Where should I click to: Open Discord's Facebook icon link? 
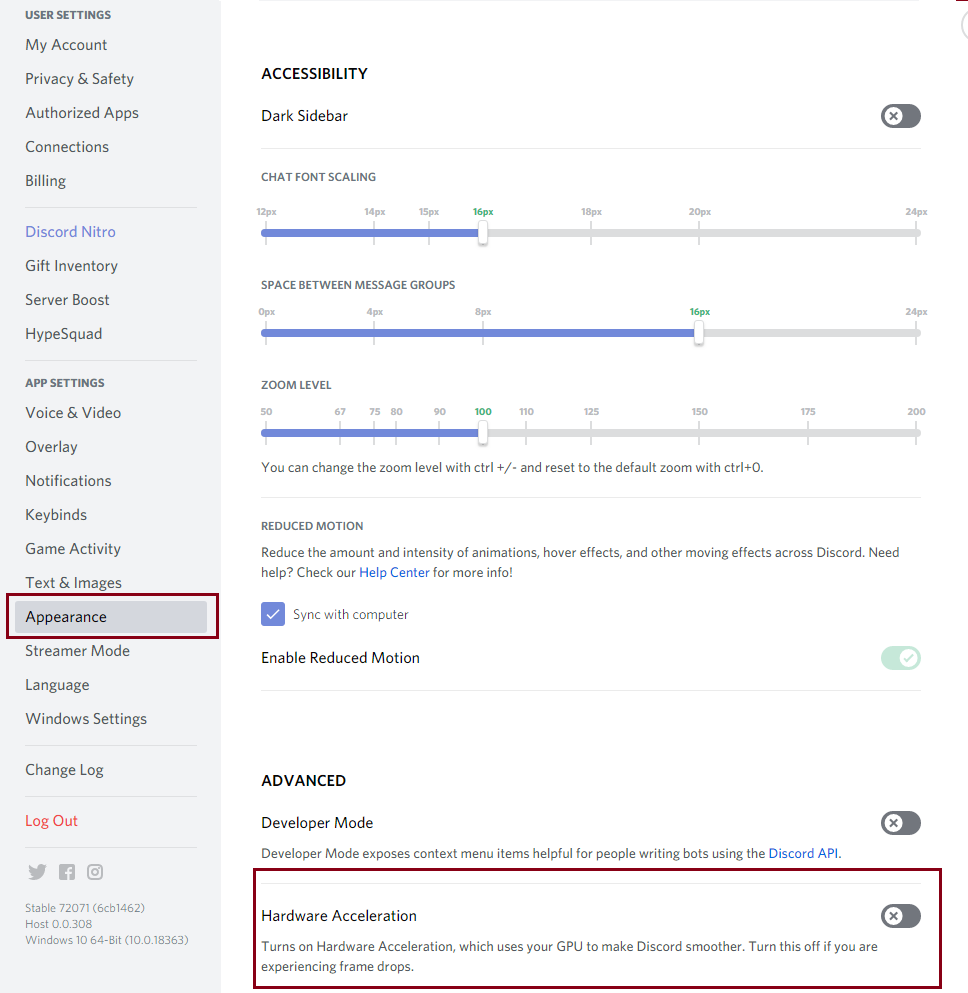pyautogui.click(x=67, y=872)
